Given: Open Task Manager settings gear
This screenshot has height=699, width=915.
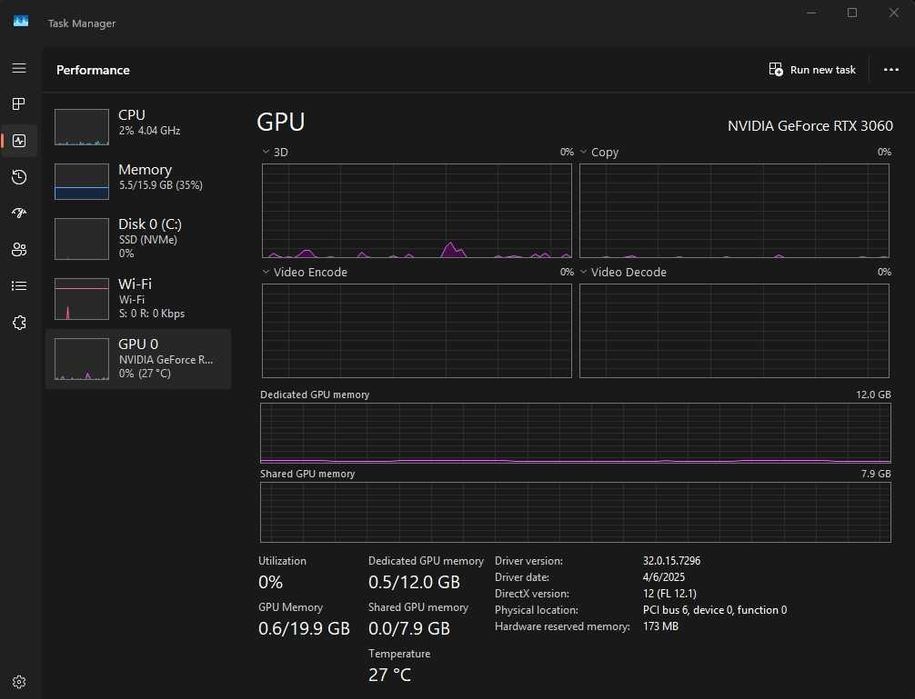Looking at the screenshot, I should click(x=19, y=682).
